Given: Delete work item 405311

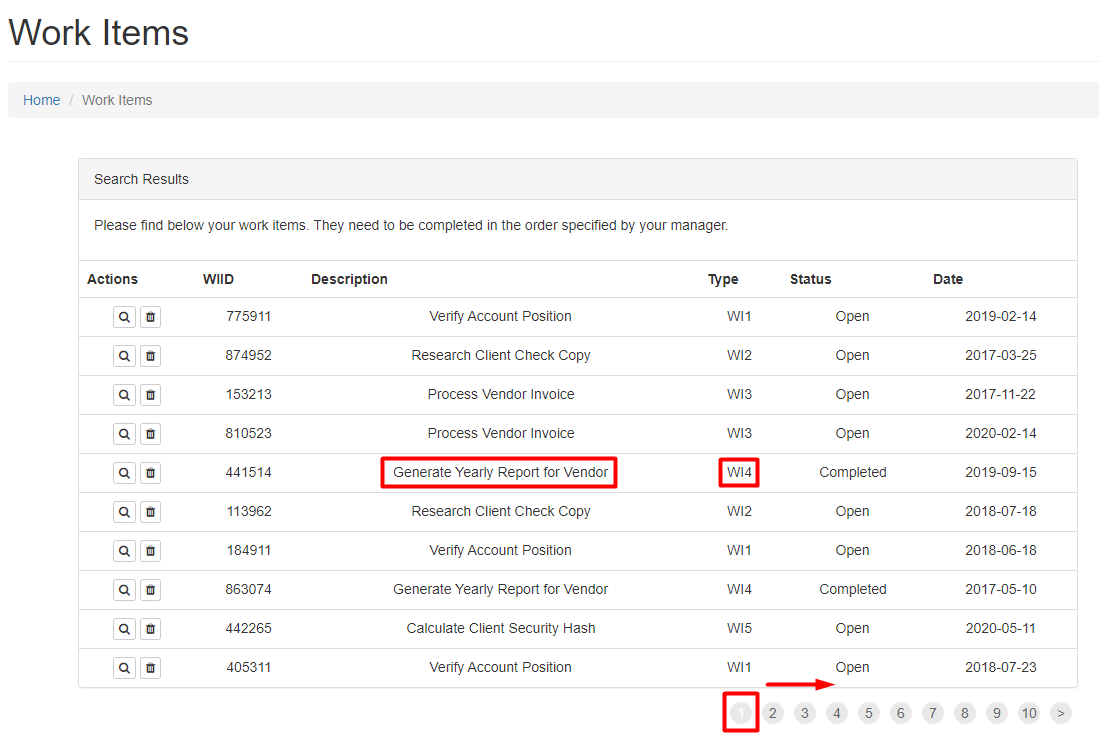Looking at the screenshot, I should [x=150, y=668].
